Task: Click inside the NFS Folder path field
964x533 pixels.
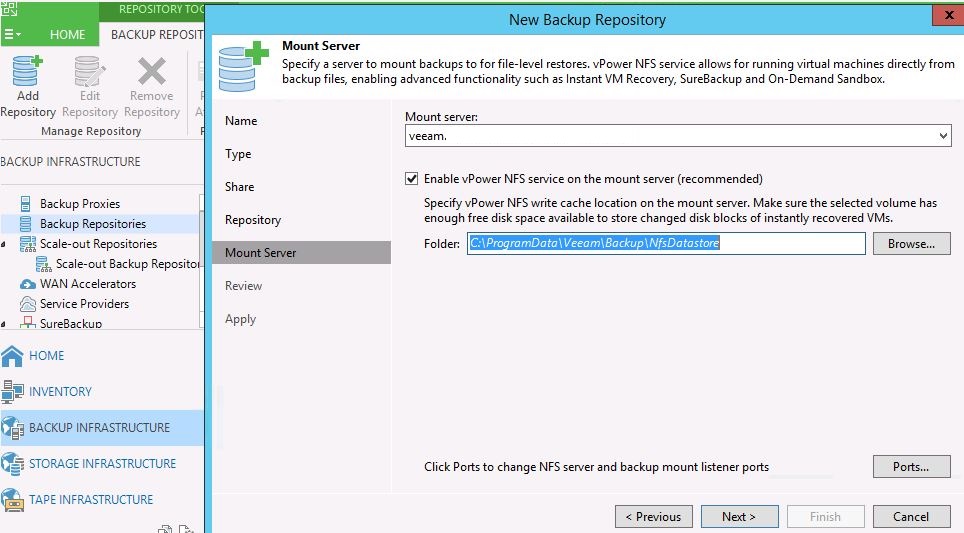Action: click(666, 243)
